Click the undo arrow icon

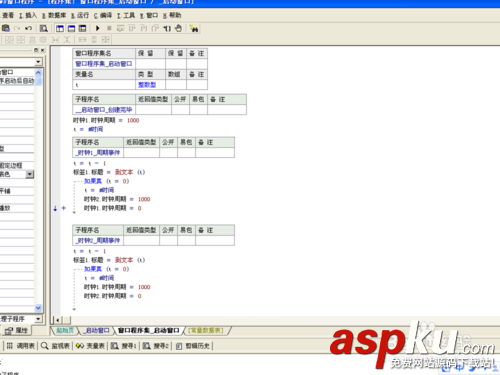click(x=29, y=28)
